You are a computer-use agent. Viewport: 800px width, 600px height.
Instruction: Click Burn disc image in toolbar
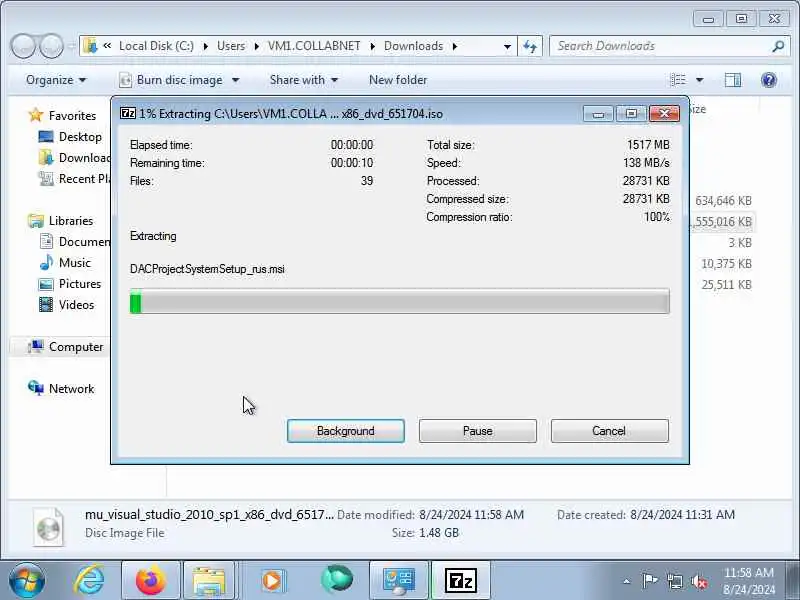(171, 80)
